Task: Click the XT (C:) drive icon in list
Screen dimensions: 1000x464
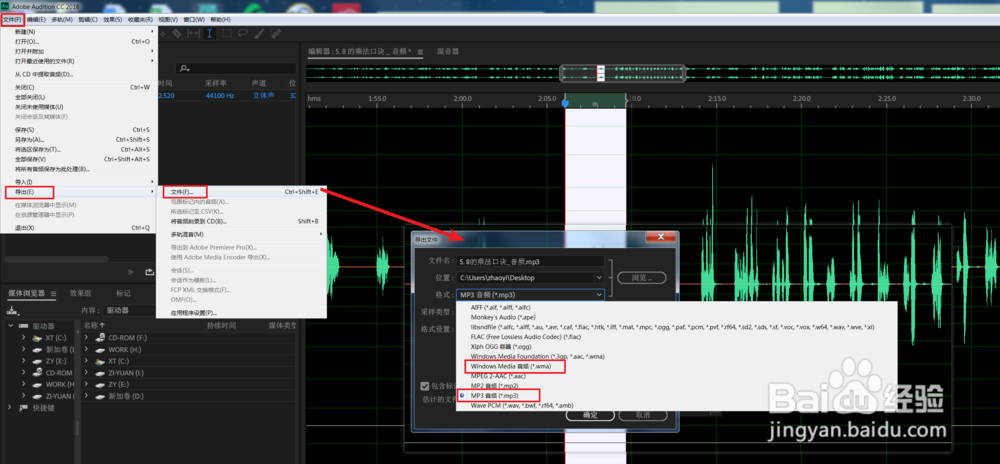Action: click(x=99, y=361)
